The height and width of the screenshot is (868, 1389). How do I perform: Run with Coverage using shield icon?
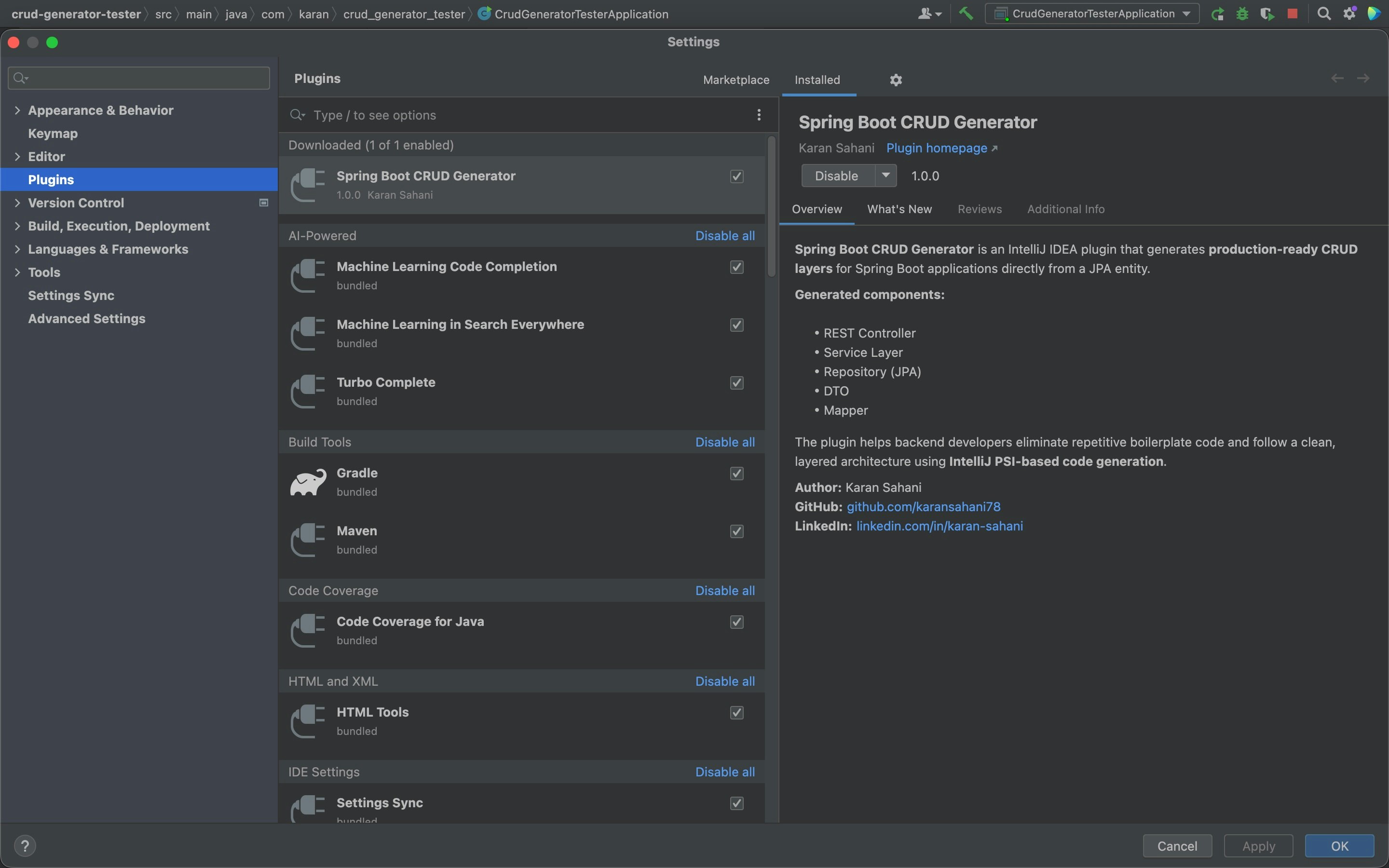[x=1268, y=14]
